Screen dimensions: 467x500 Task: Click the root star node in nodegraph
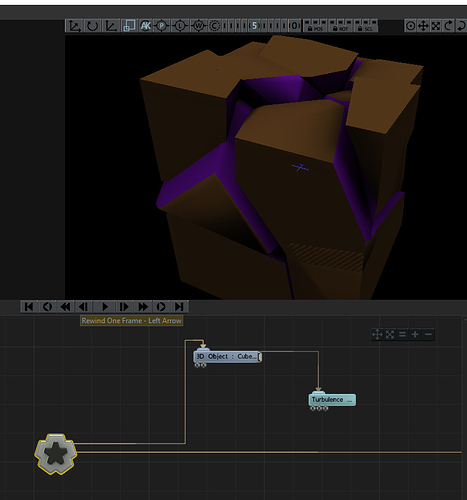tap(55, 454)
